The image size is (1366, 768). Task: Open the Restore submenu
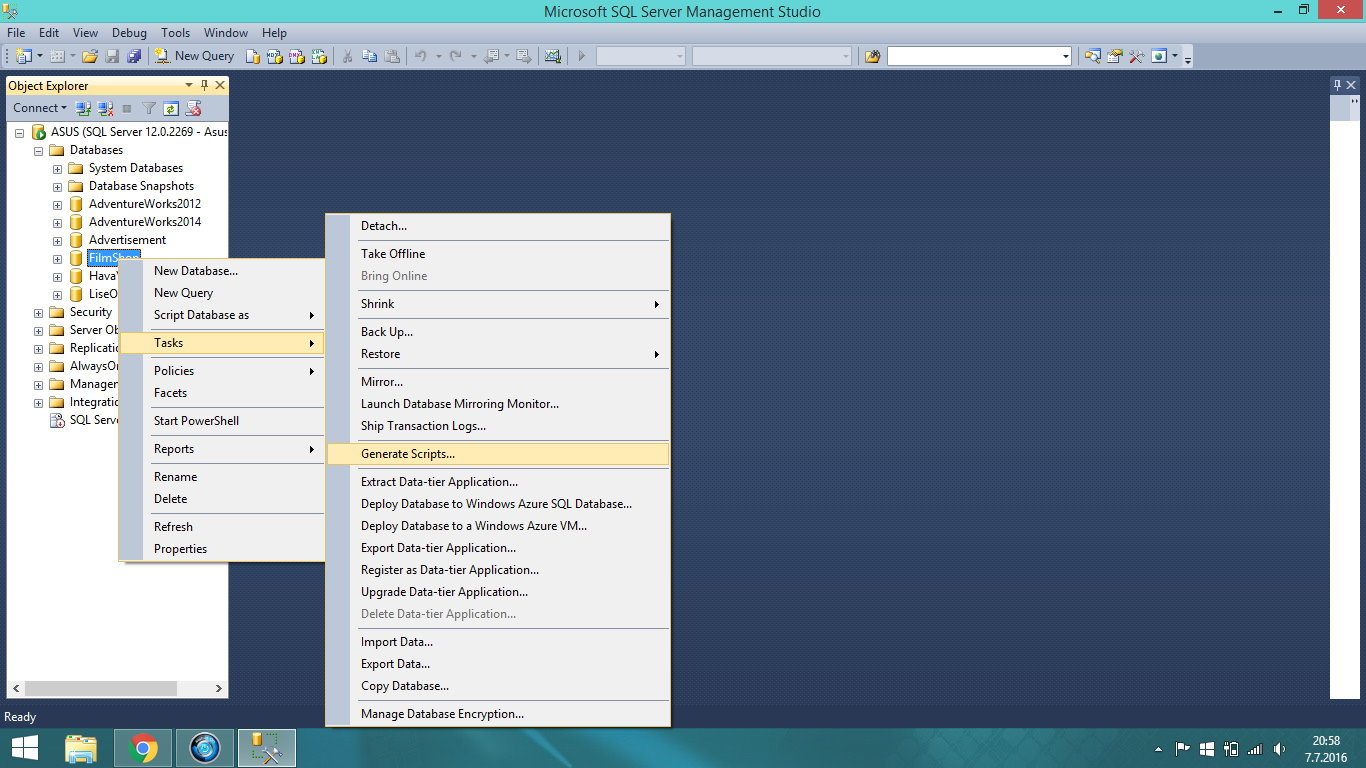(x=498, y=354)
